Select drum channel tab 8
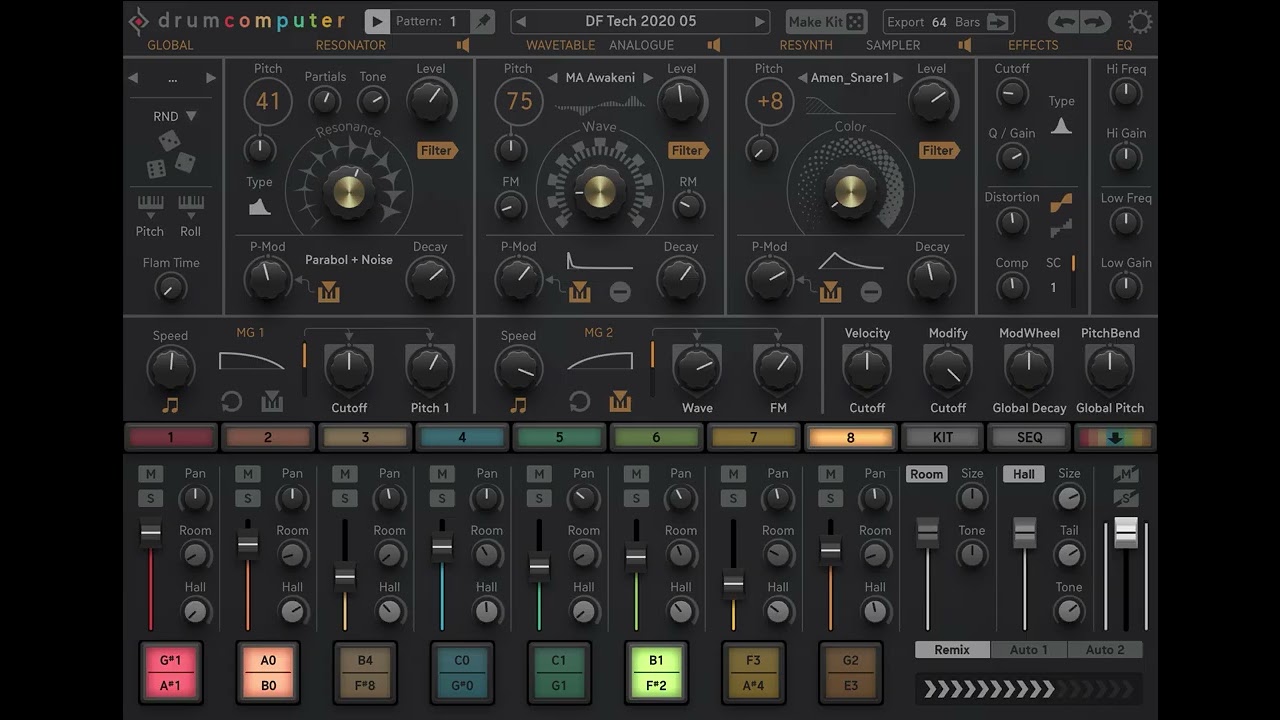 pyautogui.click(x=850, y=437)
